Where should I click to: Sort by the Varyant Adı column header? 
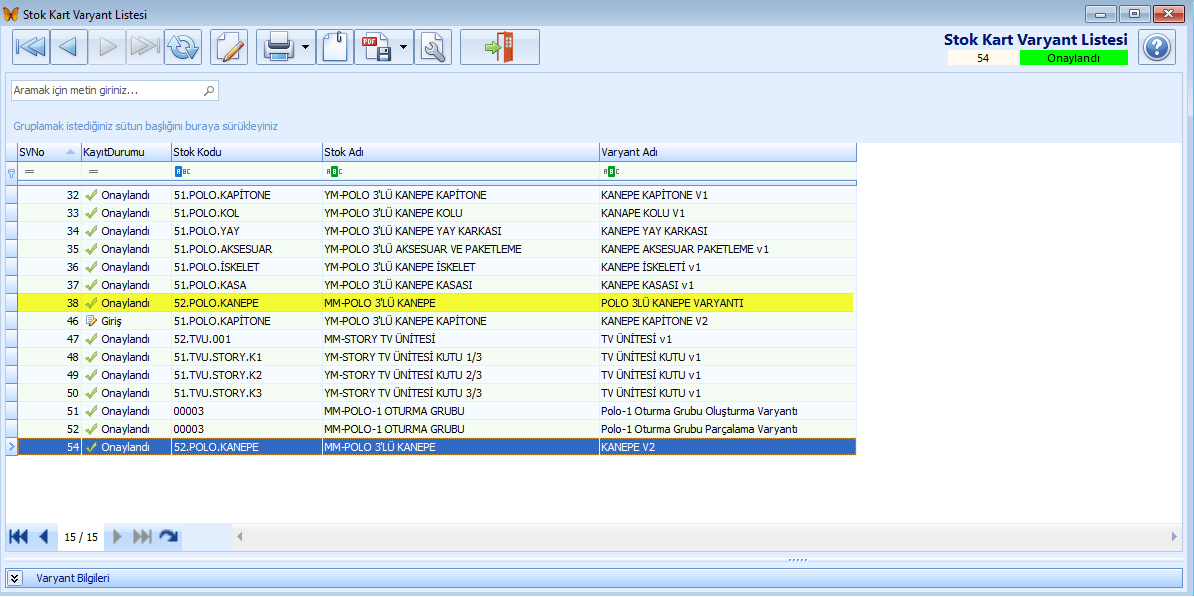[727, 152]
